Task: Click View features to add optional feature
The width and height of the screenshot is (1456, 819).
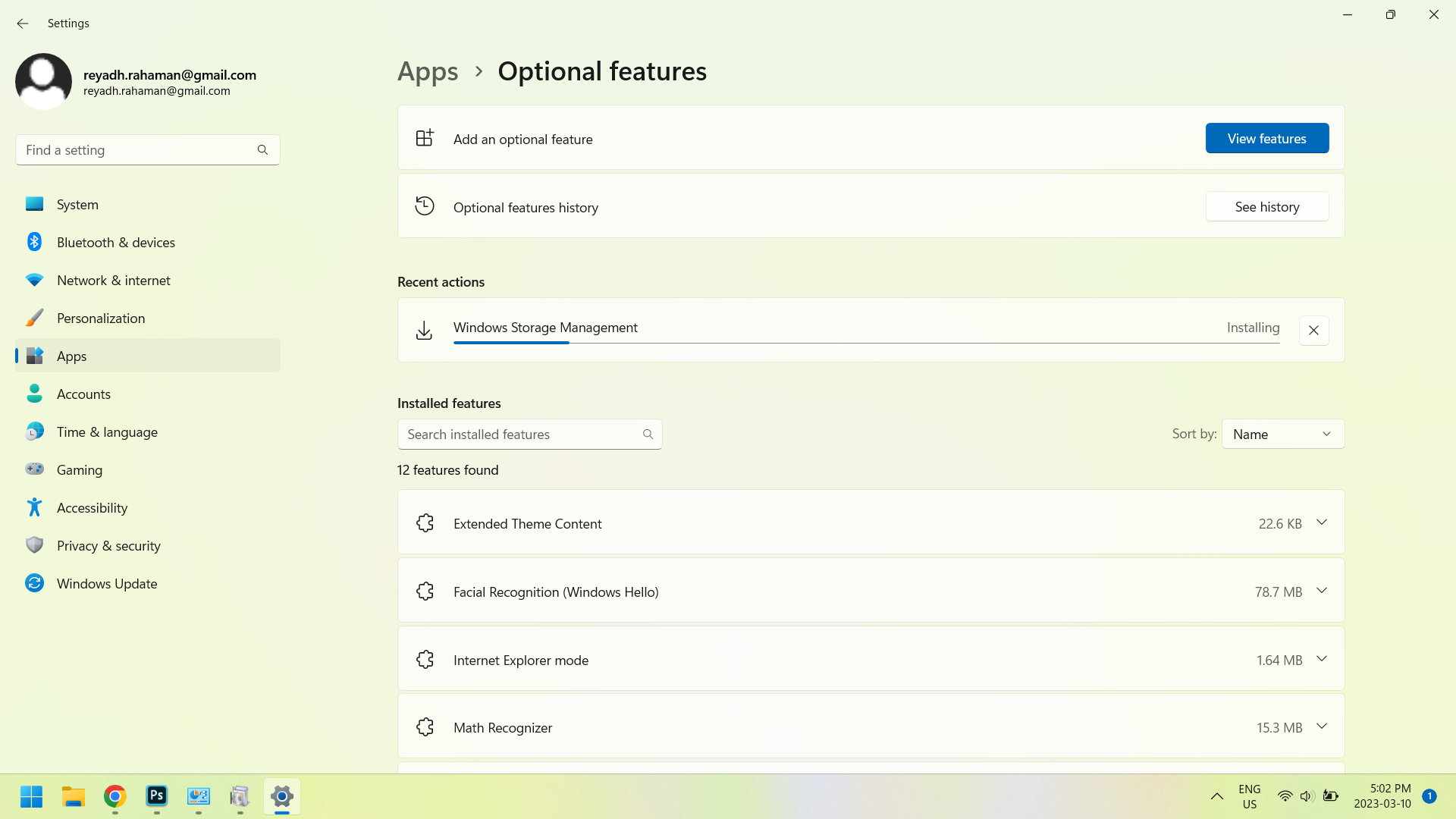Action: pyautogui.click(x=1267, y=138)
